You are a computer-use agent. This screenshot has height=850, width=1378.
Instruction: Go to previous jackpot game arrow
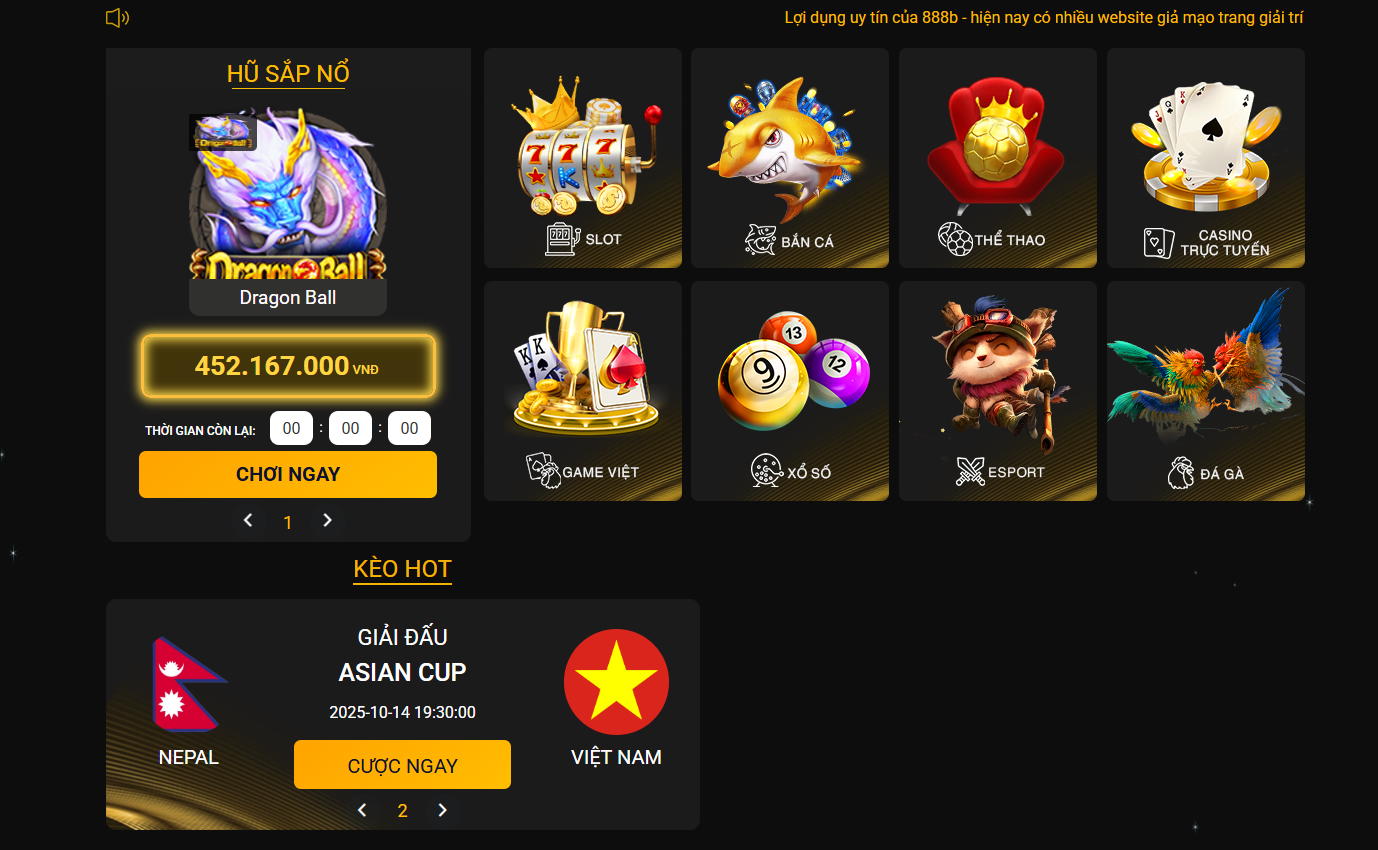(249, 520)
